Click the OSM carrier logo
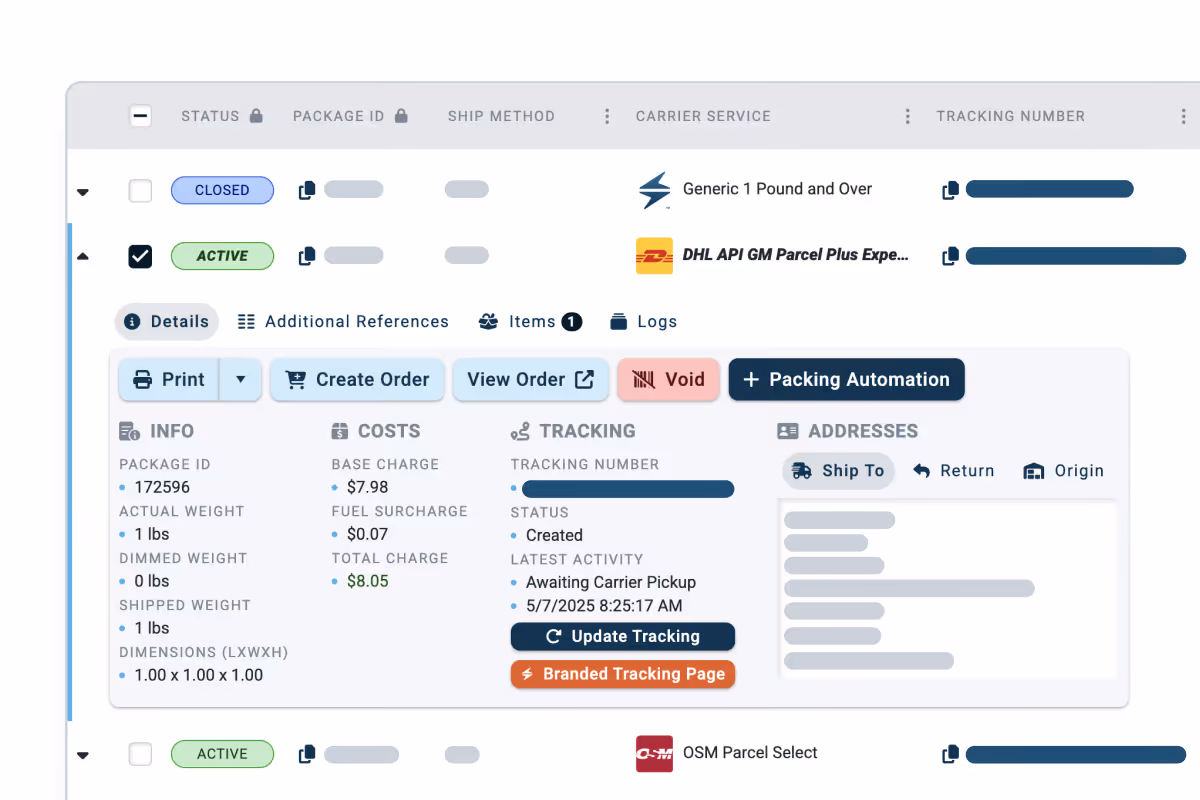 click(x=654, y=753)
